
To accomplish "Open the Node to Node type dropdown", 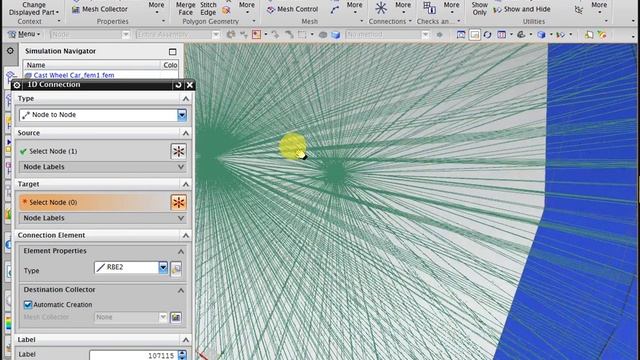I will point(182,115).
